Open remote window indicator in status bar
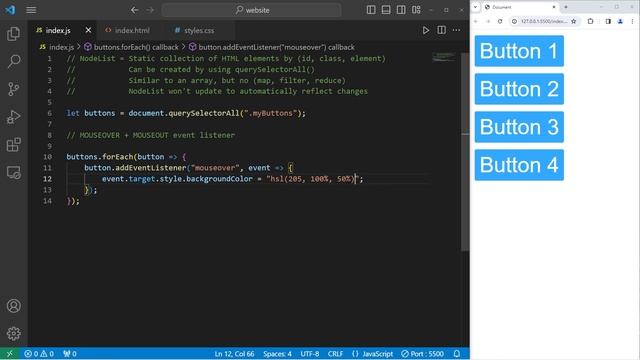 point(9,353)
